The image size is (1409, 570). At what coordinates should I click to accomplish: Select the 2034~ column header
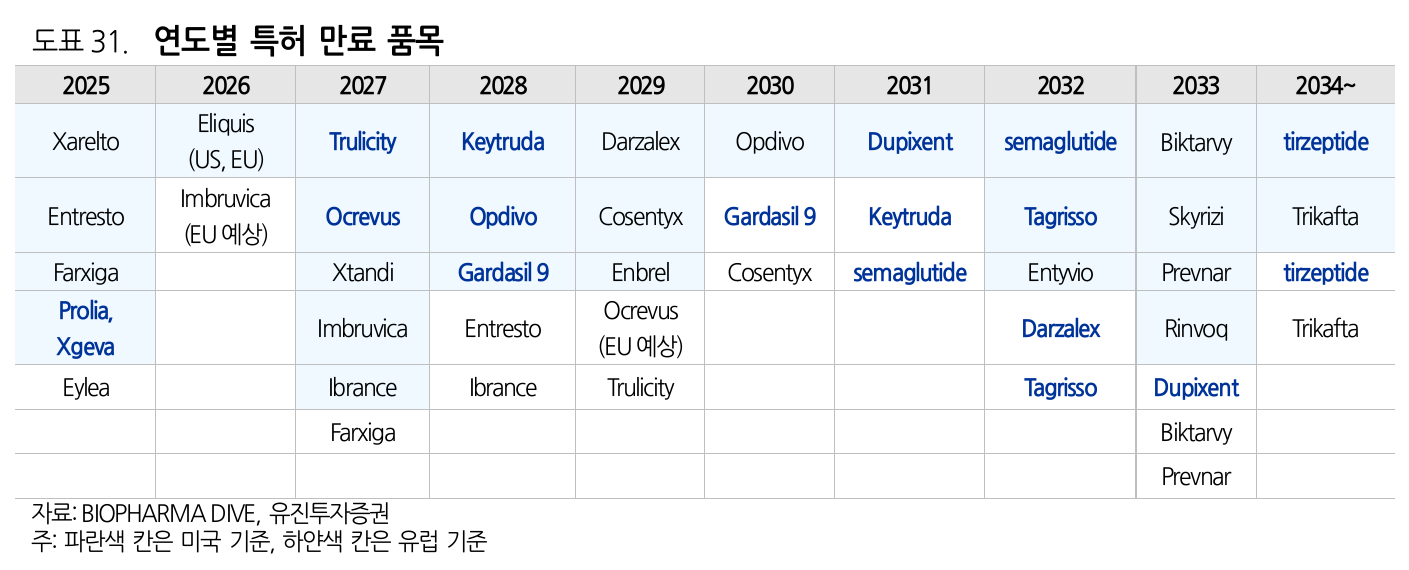click(x=1325, y=86)
